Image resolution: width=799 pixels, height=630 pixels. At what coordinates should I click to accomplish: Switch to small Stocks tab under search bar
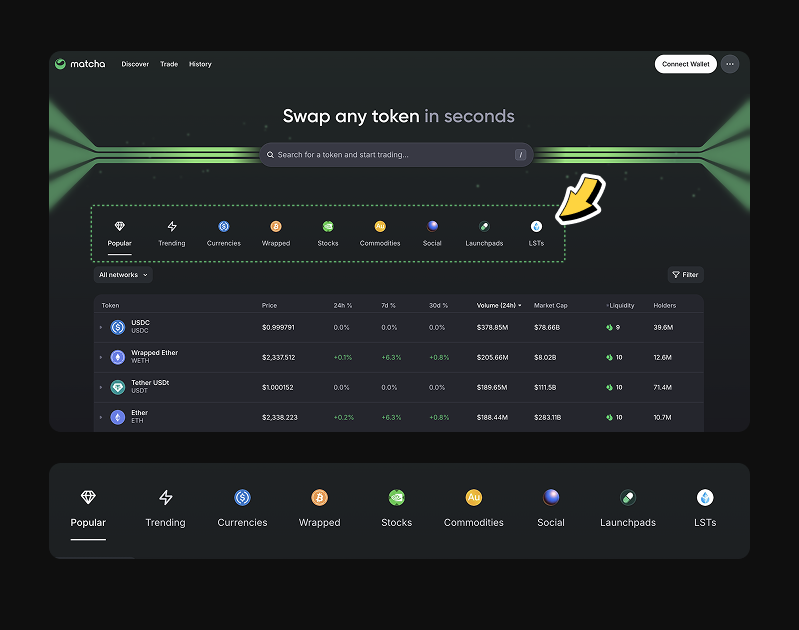(x=328, y=234)
